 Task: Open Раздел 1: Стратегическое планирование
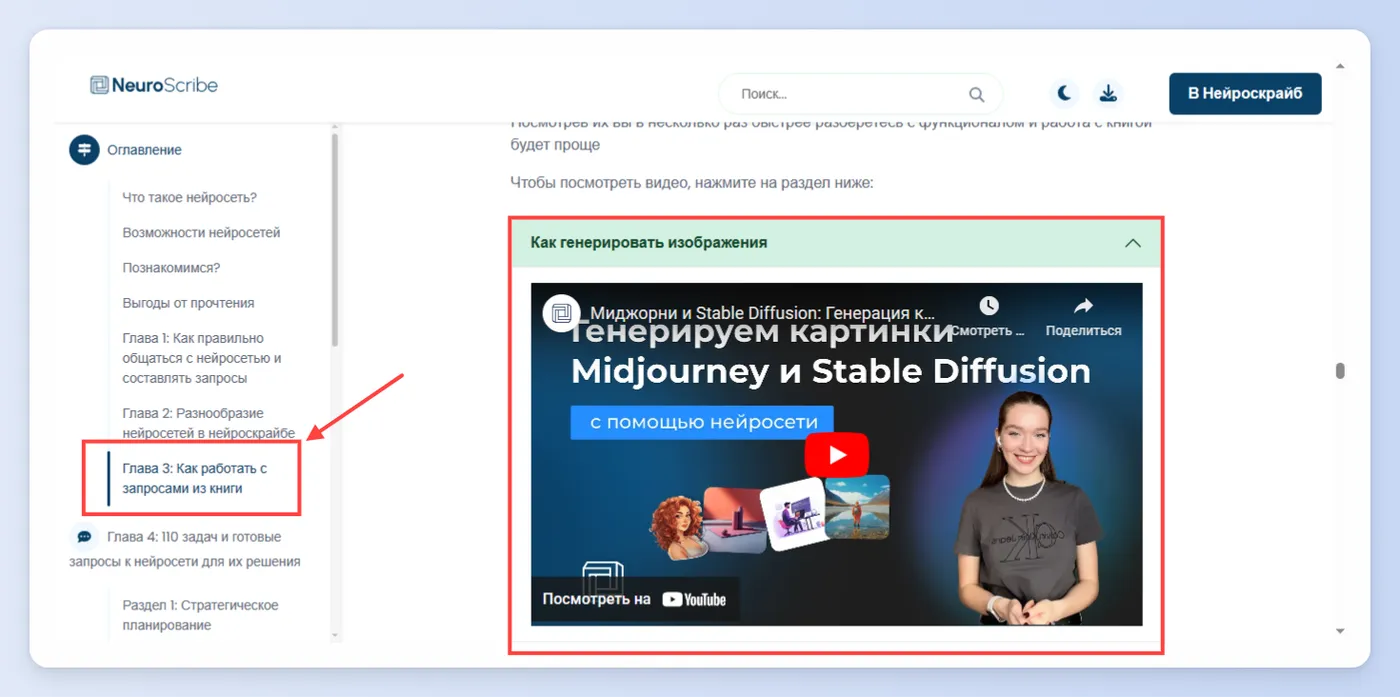coord(201,615)
